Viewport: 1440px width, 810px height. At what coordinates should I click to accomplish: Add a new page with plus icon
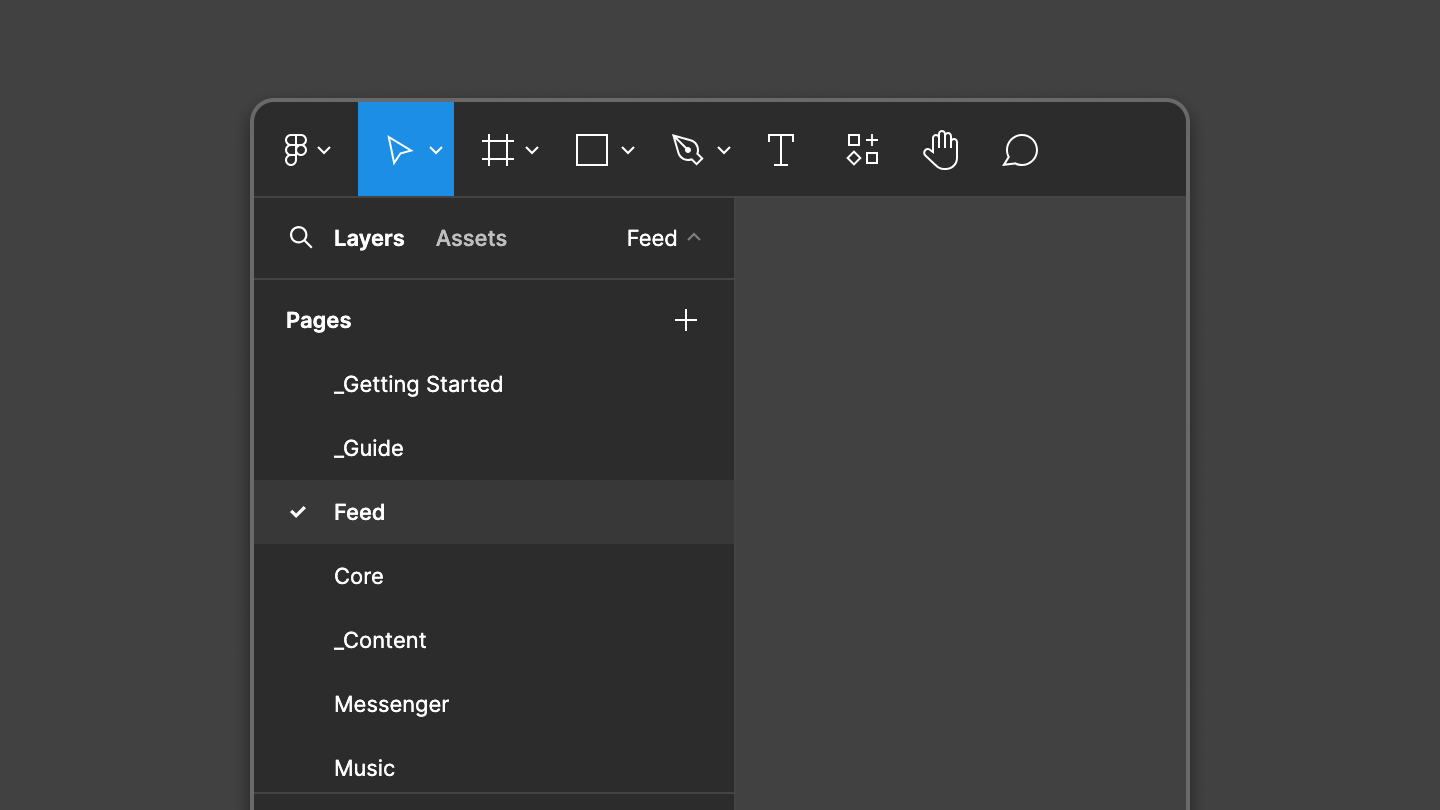pyautogui.click(x=686, y=320)
